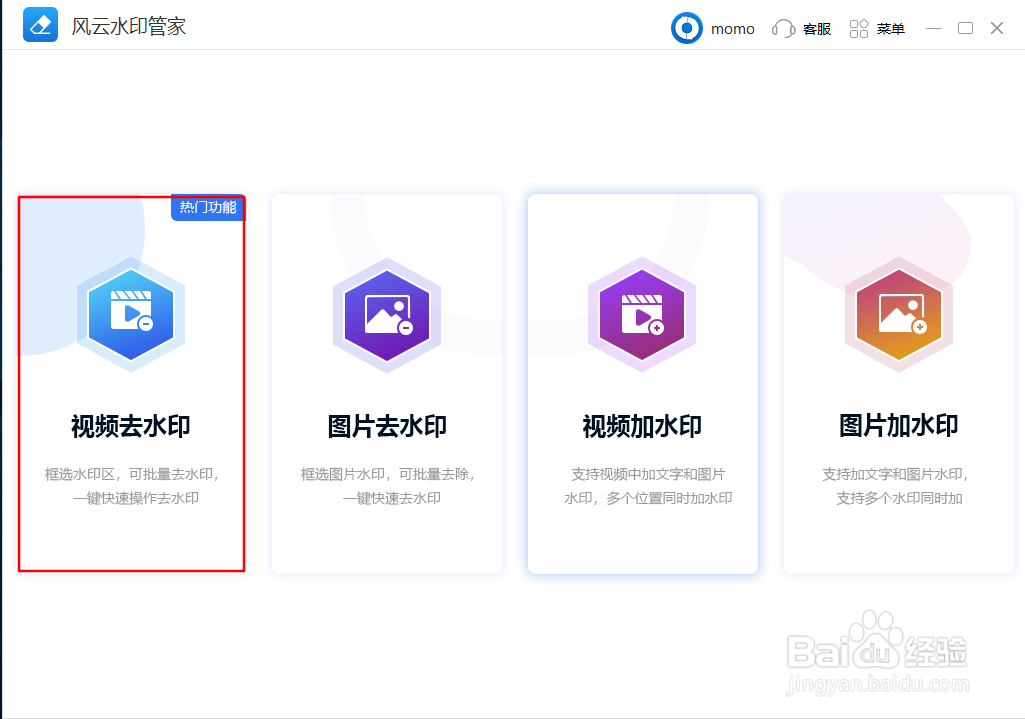This screenshot has width=1025, height=719.
Task: Select the 图片去水印 image watermark remover icon
Action: pos(387,315)
